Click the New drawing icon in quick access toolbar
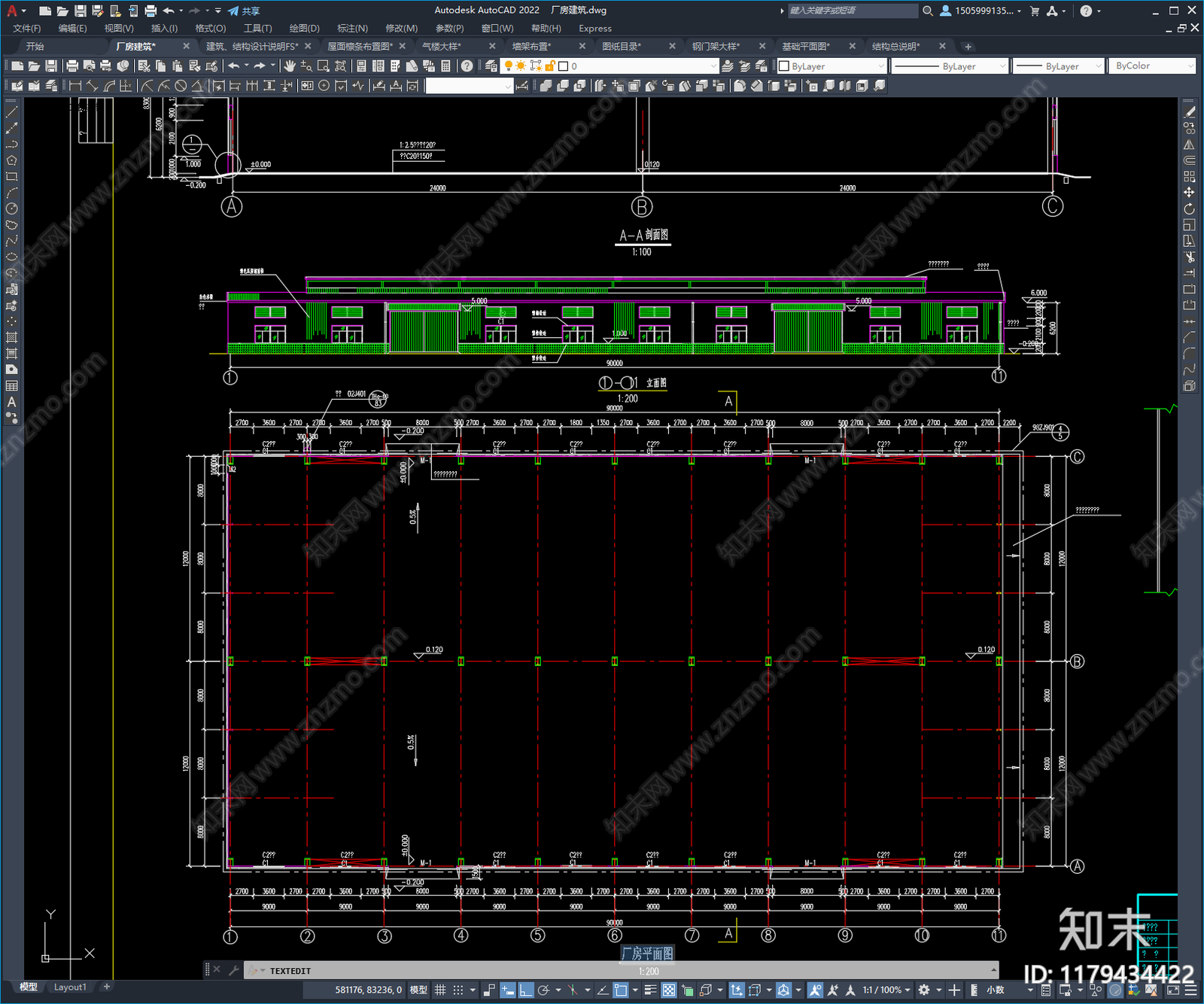Viewport: 1204px width, 1004px height. (45, 11)
